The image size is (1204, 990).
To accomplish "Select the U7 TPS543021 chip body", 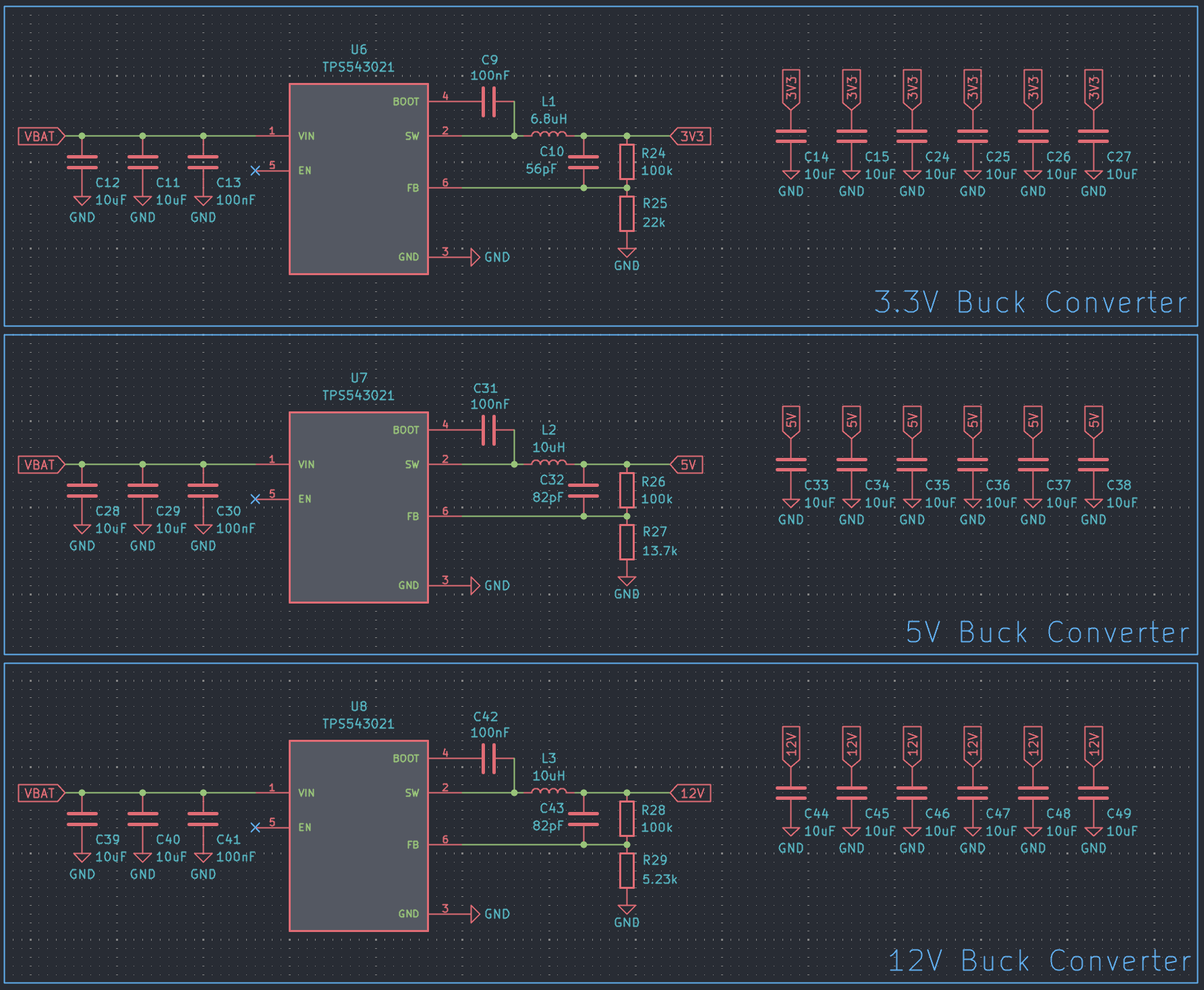I will pyautogui.click(x=358, y=507).
